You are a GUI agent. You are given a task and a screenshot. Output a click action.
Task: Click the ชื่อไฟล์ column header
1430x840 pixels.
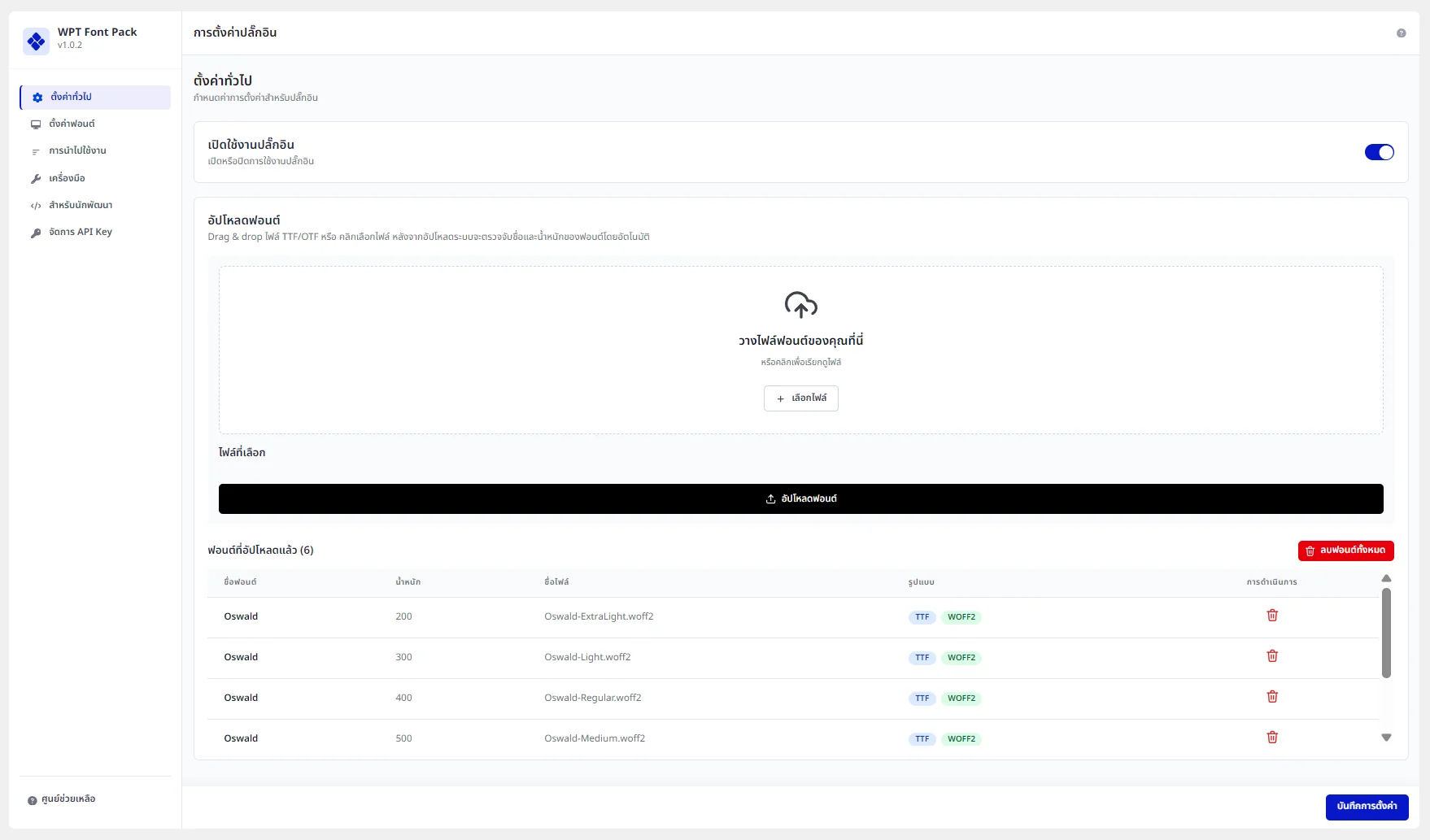[556, 582]
